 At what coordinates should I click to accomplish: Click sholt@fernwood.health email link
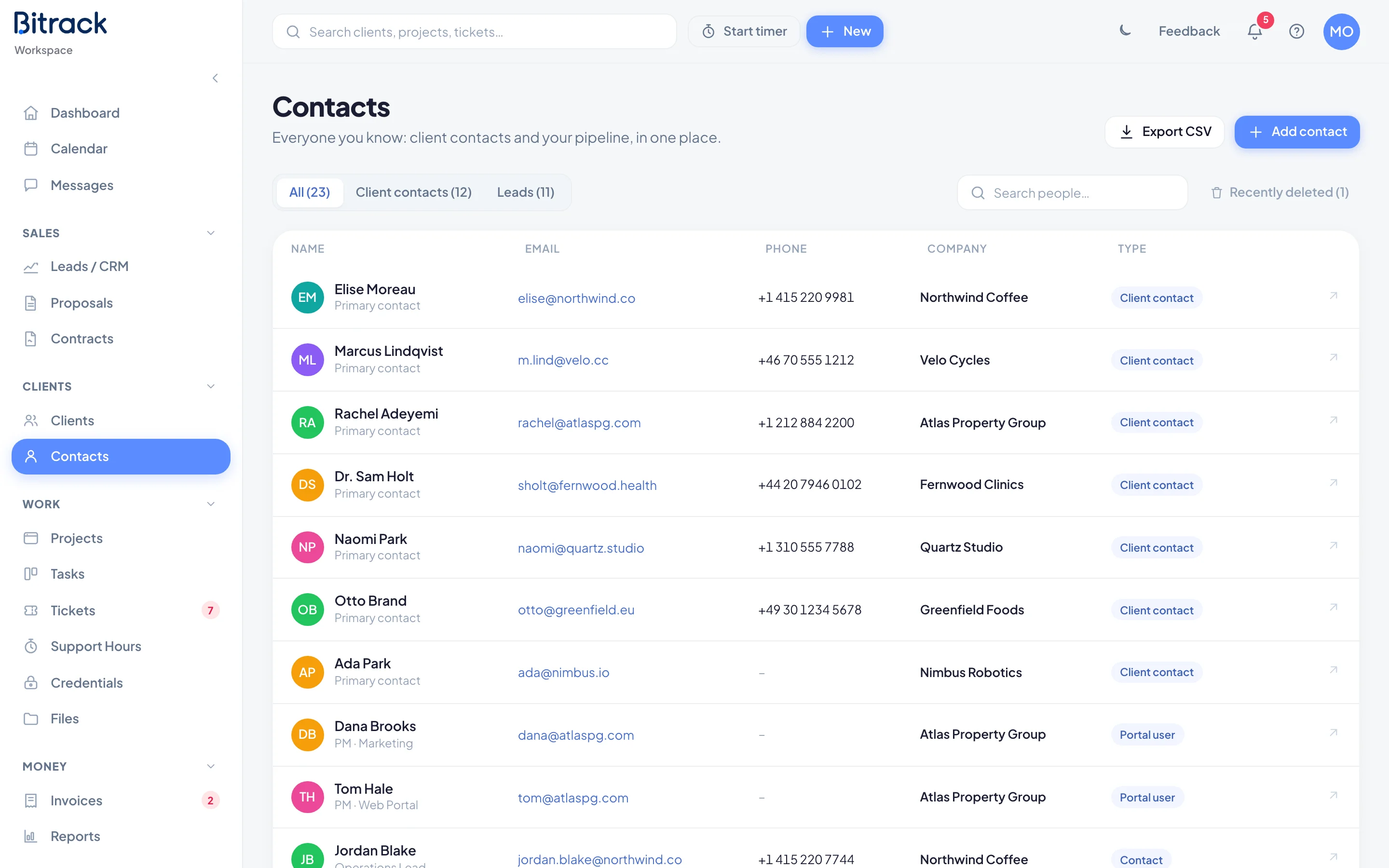pos(587,486)
